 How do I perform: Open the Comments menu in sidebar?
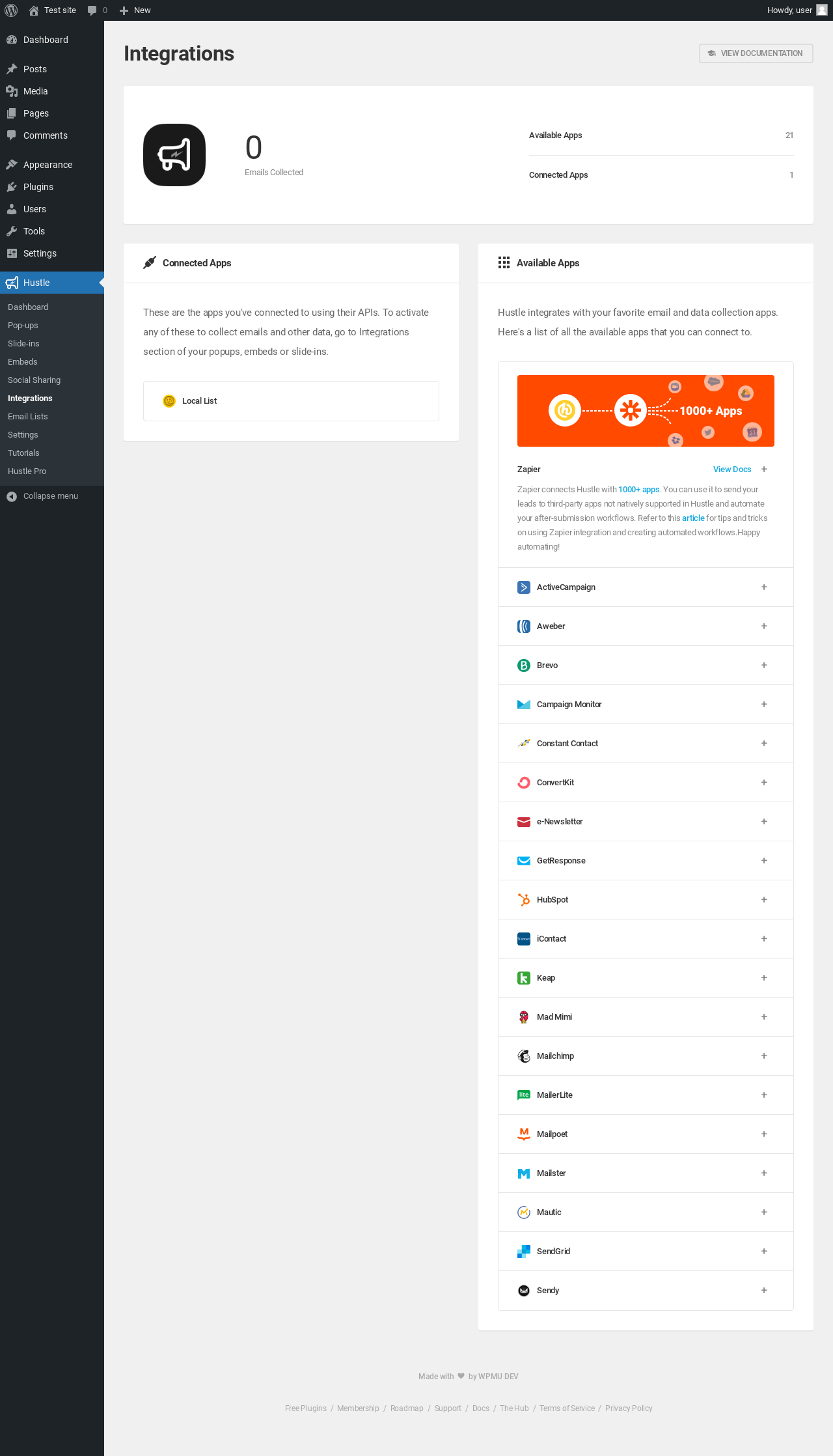[52, 135]
